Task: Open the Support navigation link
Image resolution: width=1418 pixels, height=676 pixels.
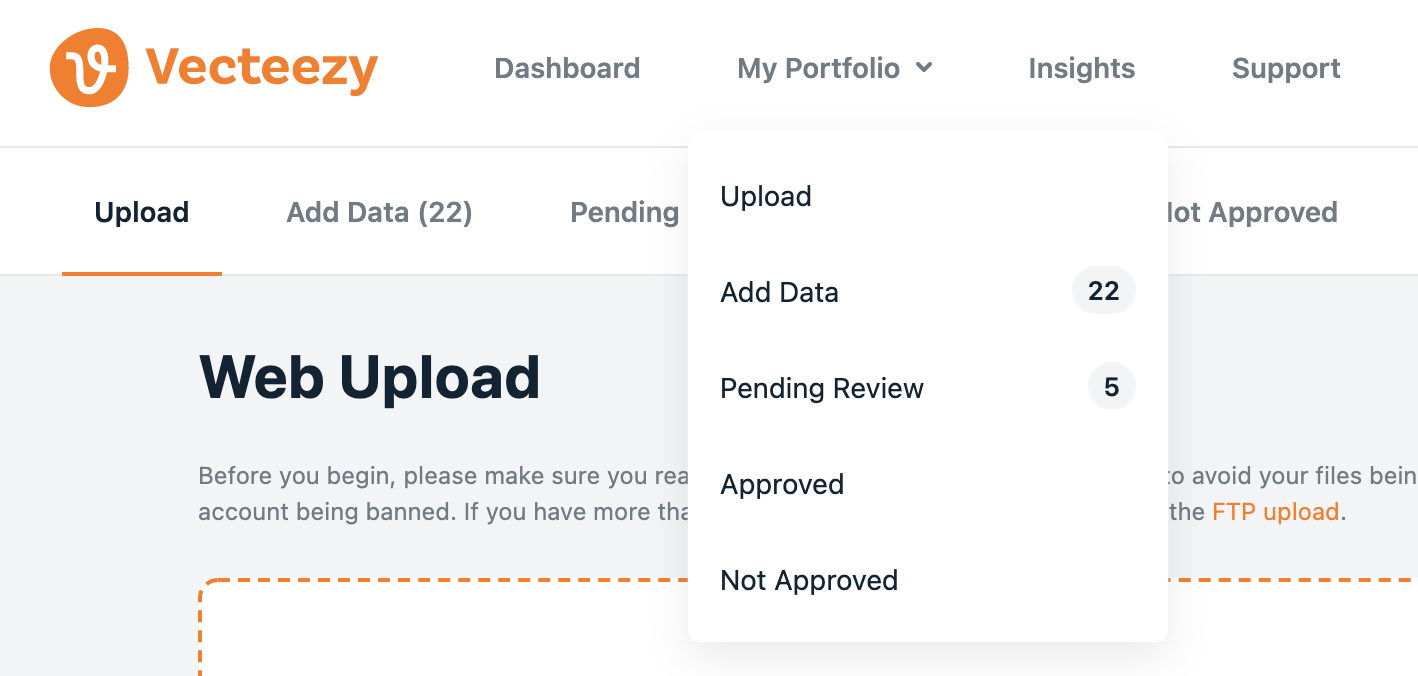Action: [x=1286, y=68]
